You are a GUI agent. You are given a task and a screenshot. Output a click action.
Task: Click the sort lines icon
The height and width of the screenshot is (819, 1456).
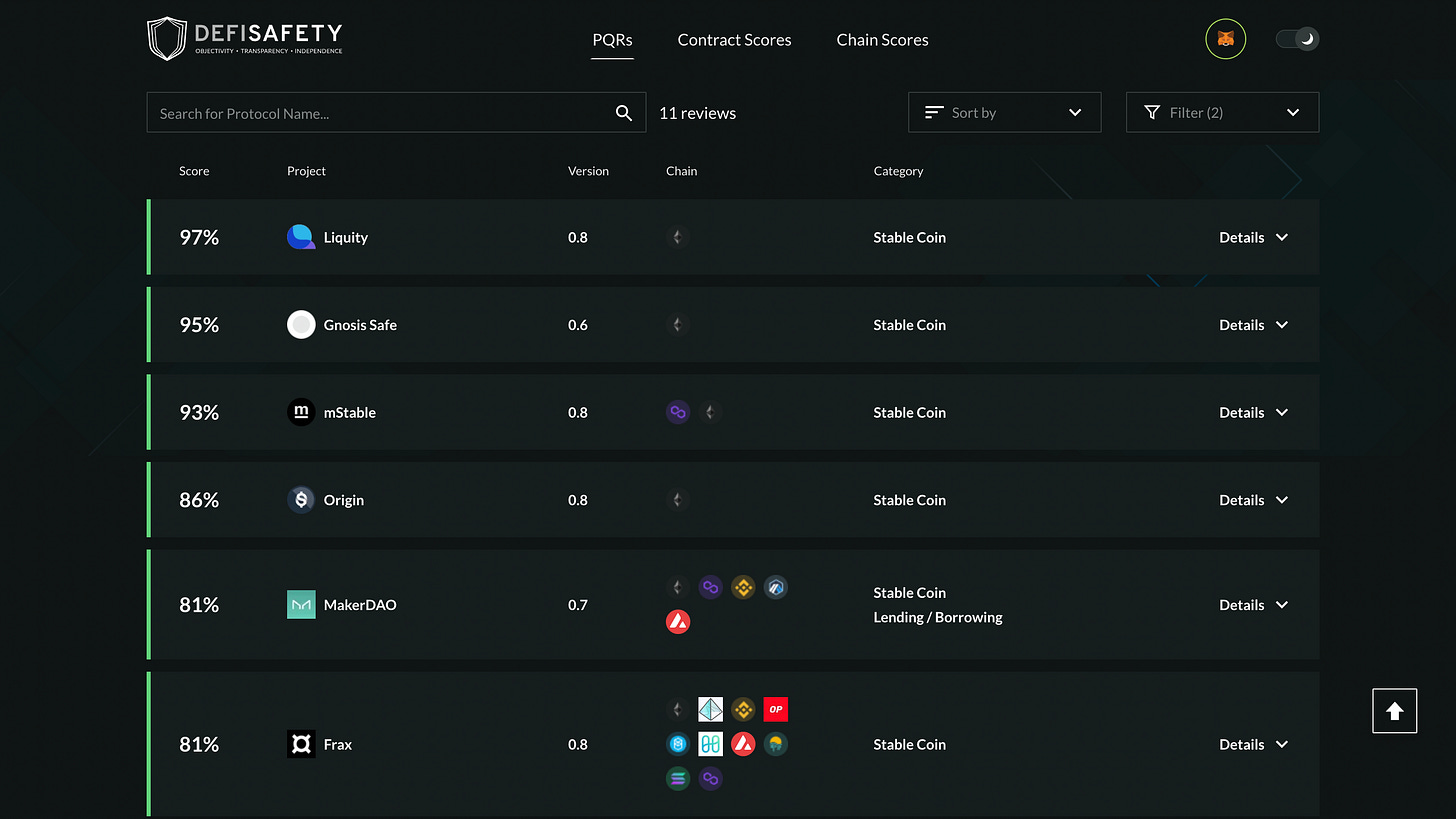(934, 112)
